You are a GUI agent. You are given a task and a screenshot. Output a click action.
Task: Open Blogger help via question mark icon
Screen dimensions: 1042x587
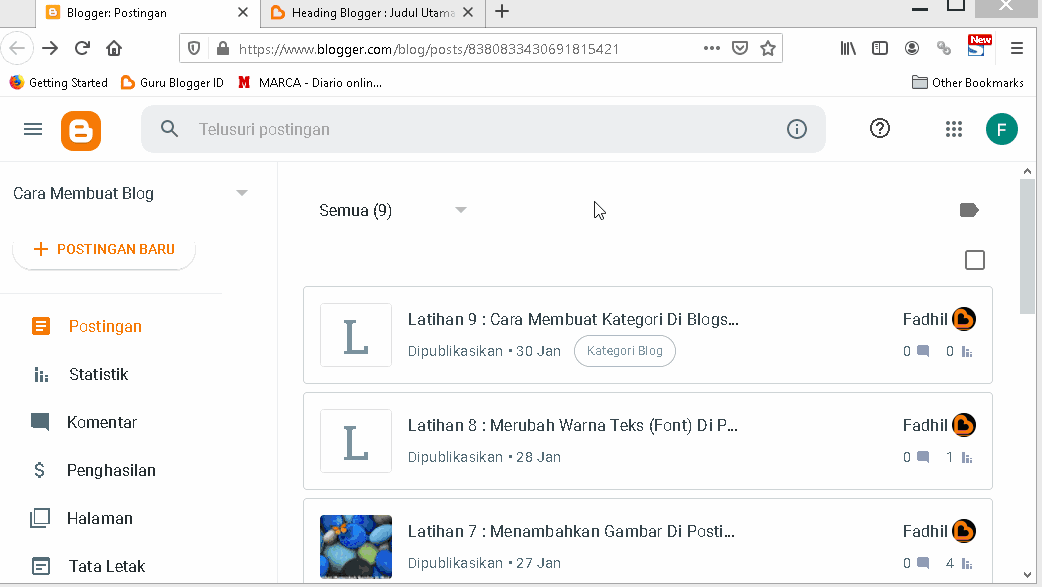point(879,129)
